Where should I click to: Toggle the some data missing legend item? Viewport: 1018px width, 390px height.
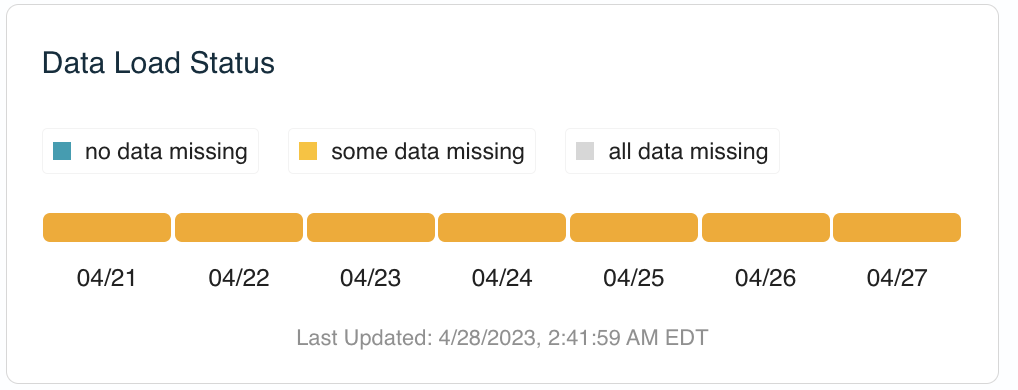click(x=412, y=151)
